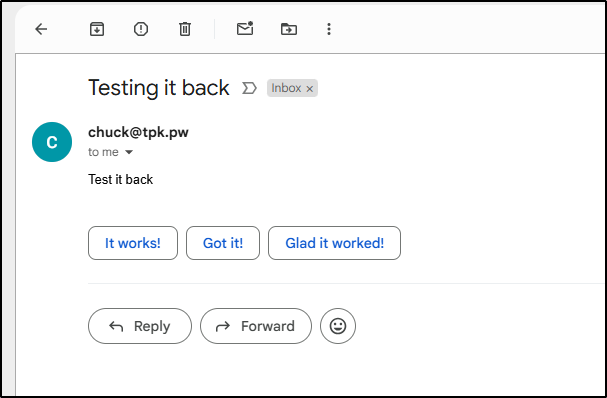Mark this email as unread

(245, 28)
